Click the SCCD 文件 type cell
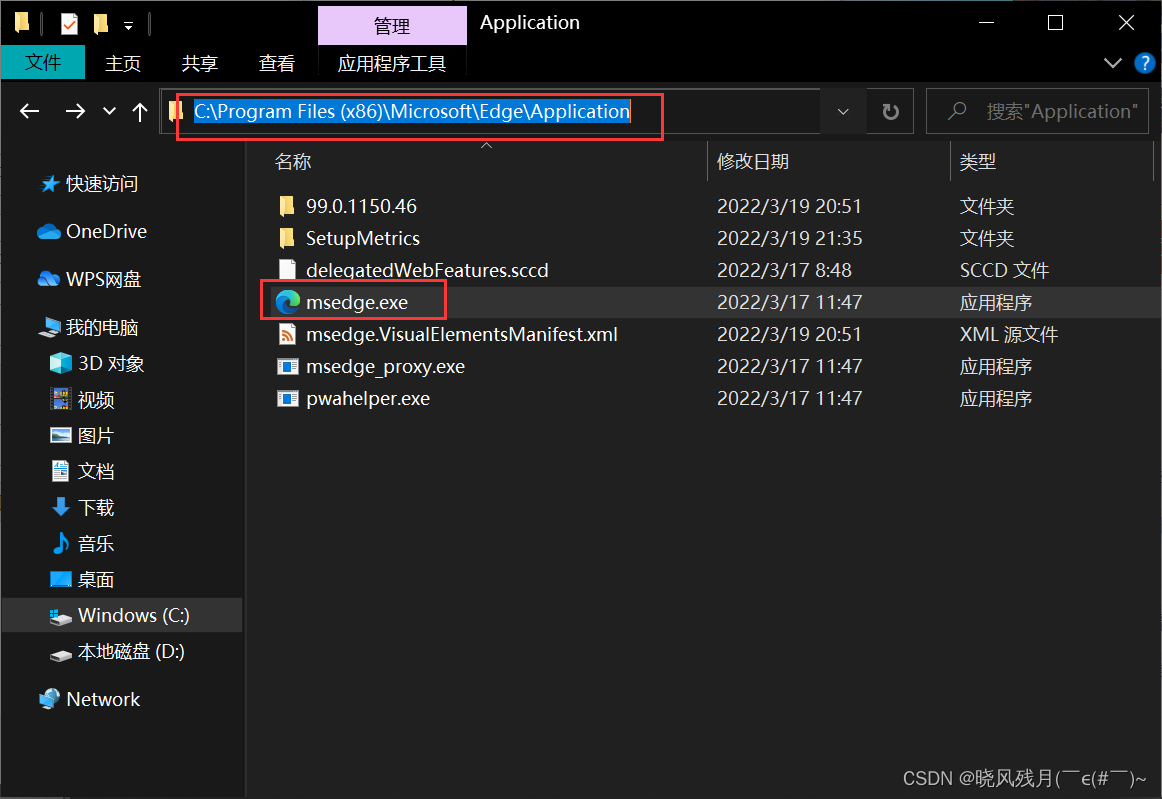The height and width of the screenshot is (799, 1162). 1004,270
